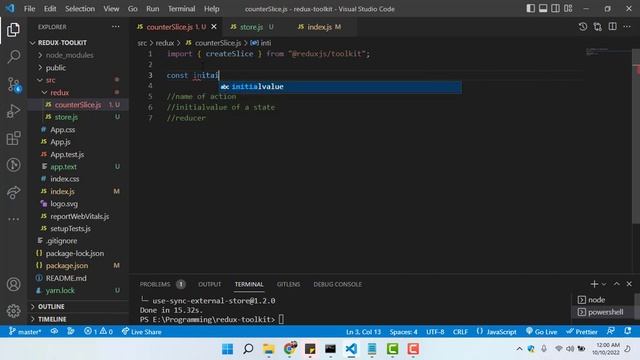This screenshot has height=360, width=640.
Task: Open the Extensions view
Action: 13,138
